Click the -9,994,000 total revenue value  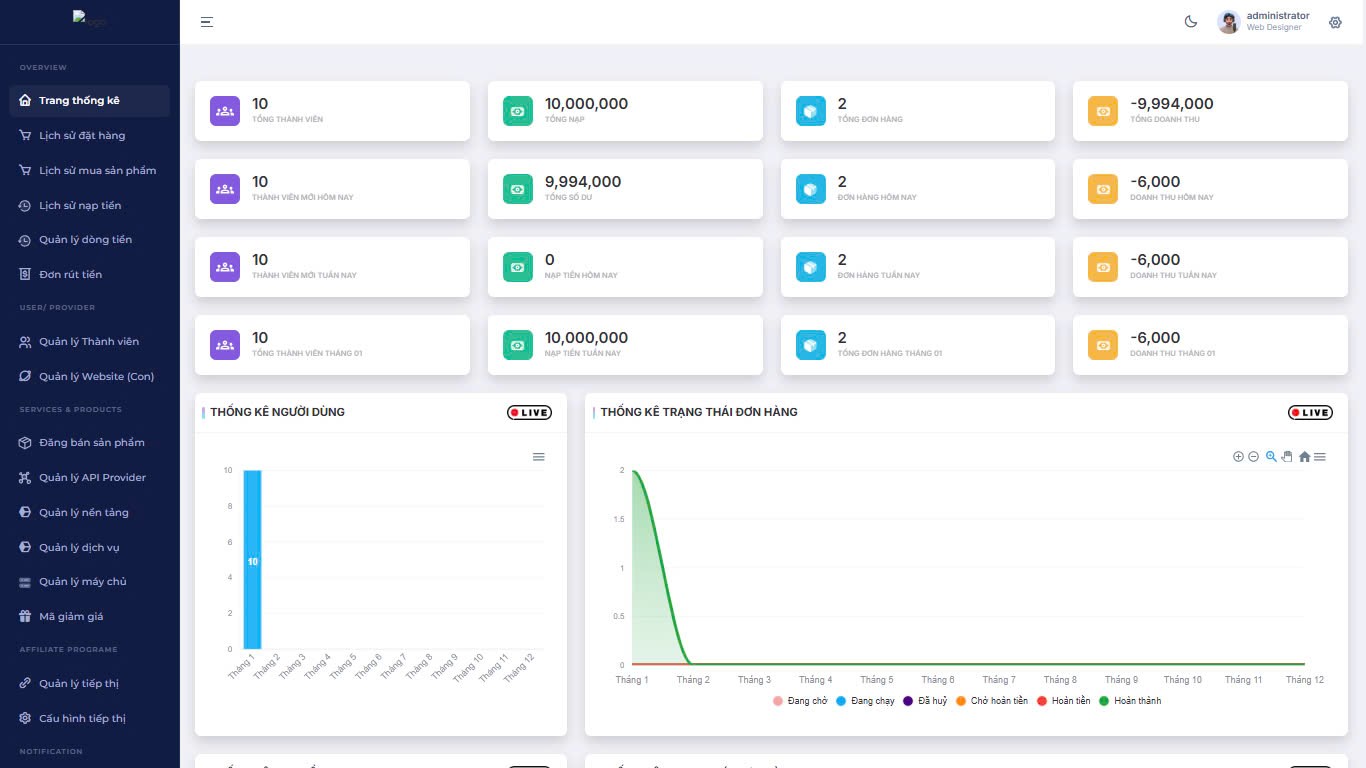1172,103
